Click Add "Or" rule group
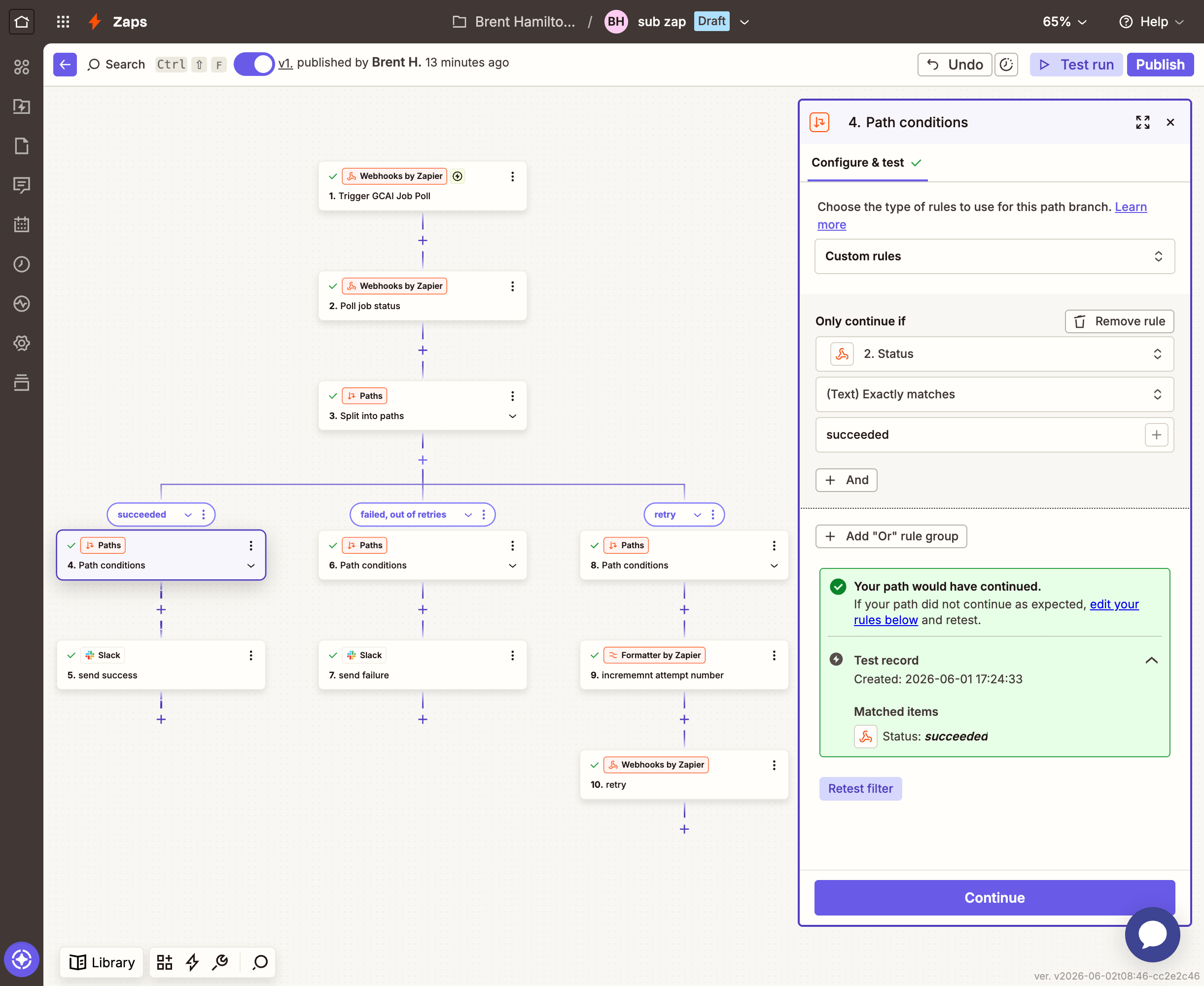The image size is (1204, 986). point(891,536)
